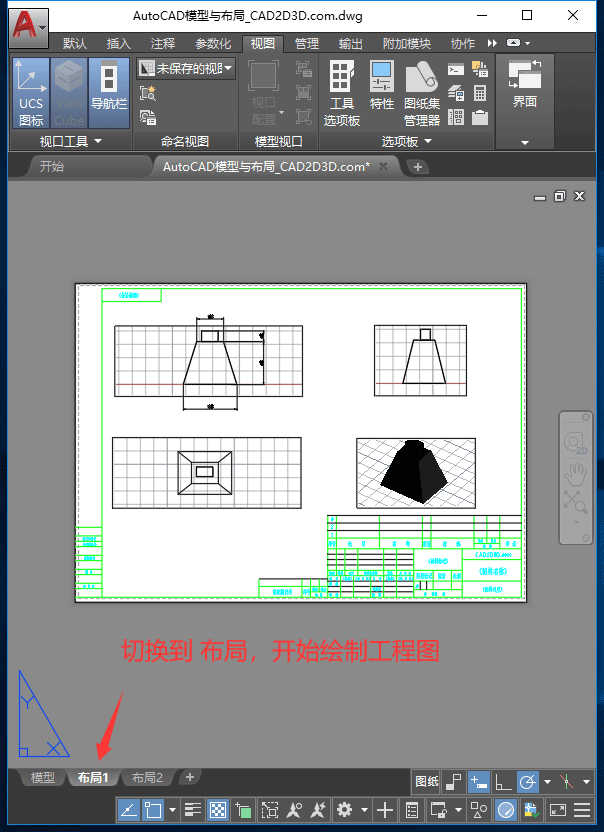This screenshot has height=832, width=604.
Task: Click annotation auto-scale status icon
Action: (x=318, y=810)
